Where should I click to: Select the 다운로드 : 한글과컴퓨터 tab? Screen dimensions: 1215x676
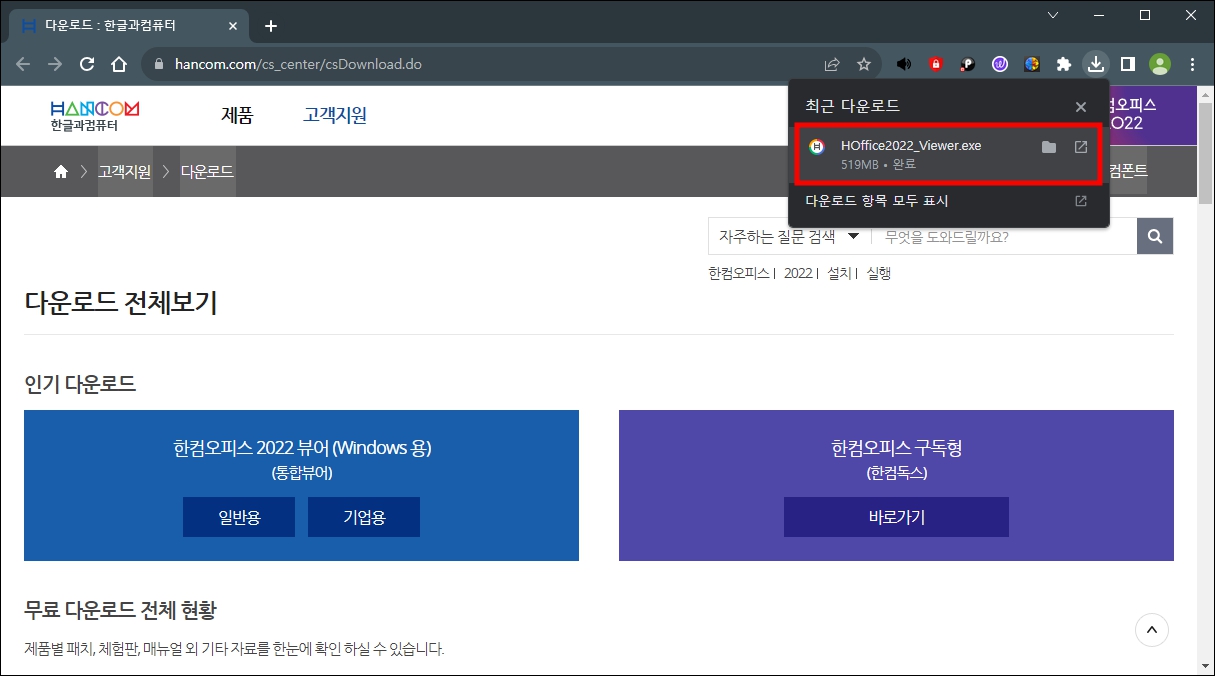[x=127, y=26]
